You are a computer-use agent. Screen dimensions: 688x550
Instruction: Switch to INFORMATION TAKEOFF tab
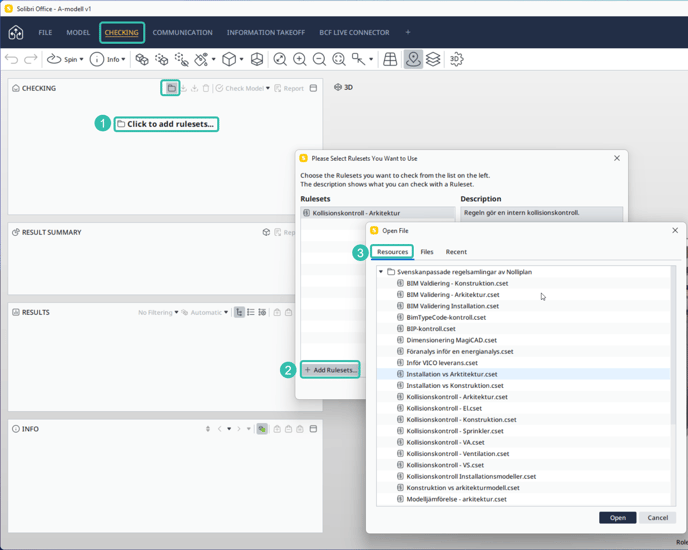tap(266, 32)
